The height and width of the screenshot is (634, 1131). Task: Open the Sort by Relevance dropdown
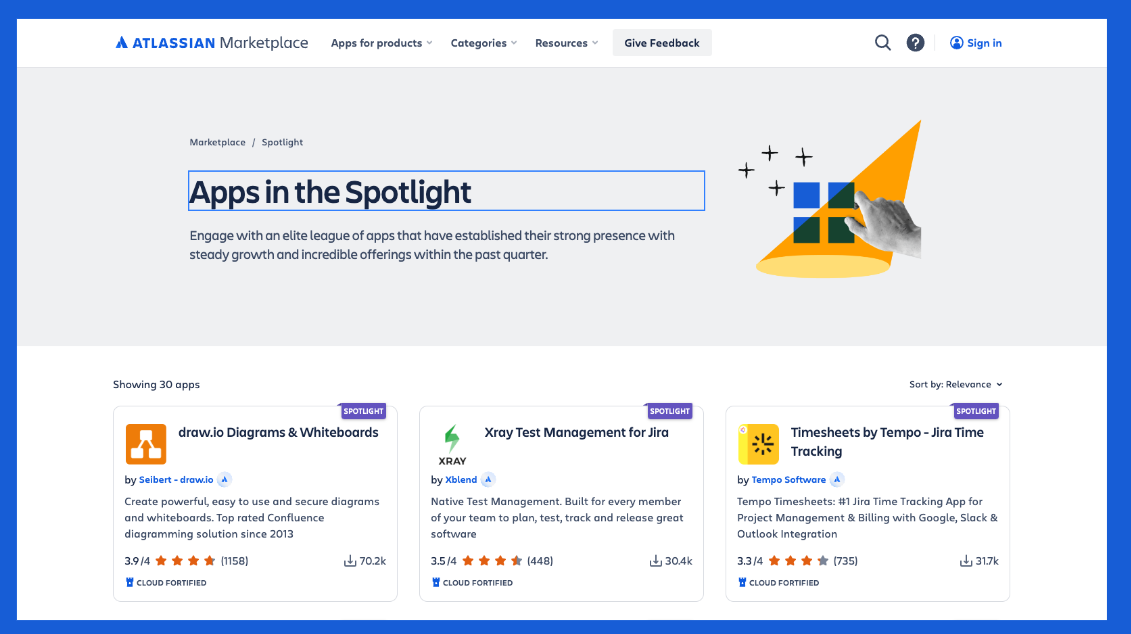pyautogui.click(x=954, y=384)
